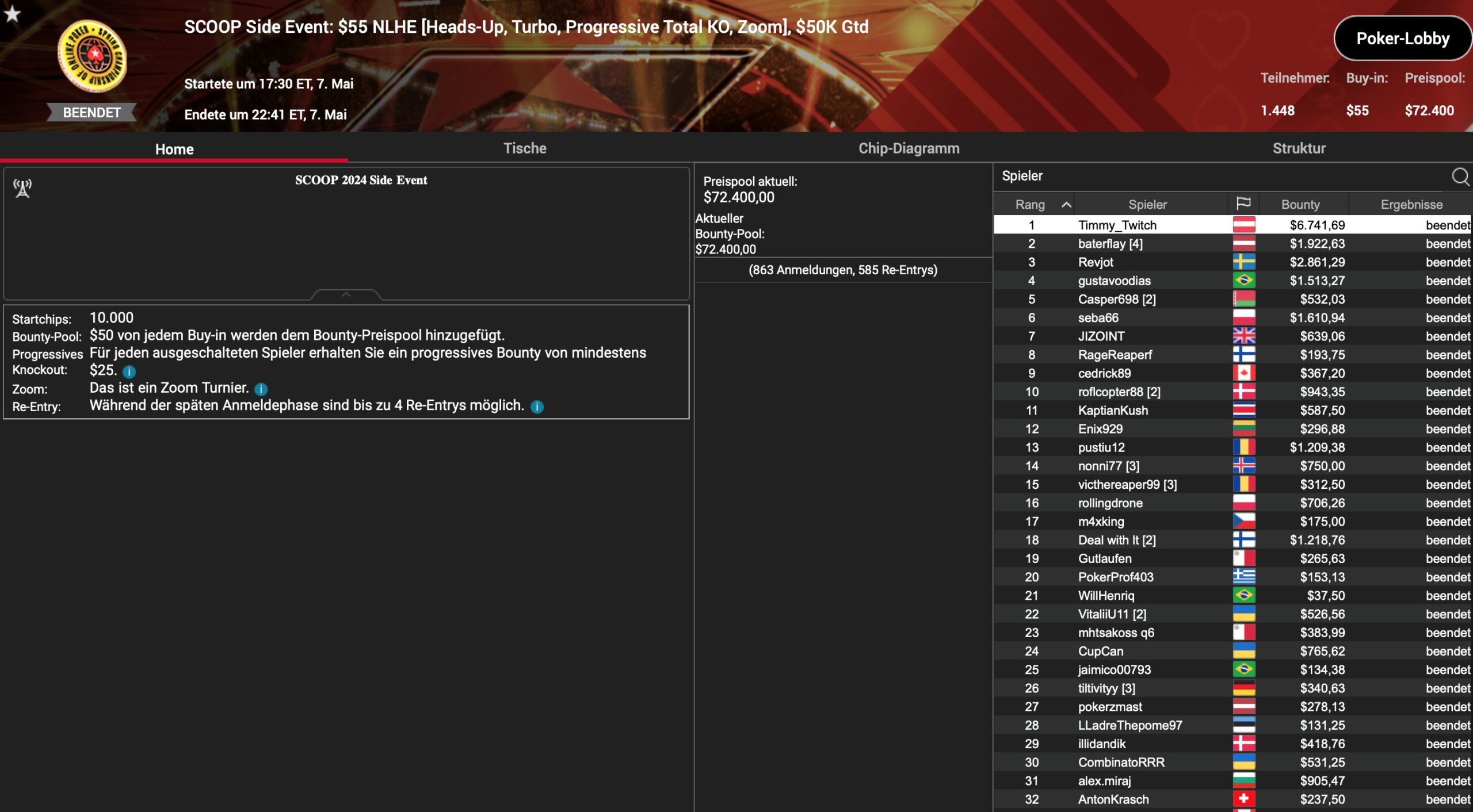Open info icon beside Re-Entry description
This screenshot has height=812, width=1473.
pos(537,407)
